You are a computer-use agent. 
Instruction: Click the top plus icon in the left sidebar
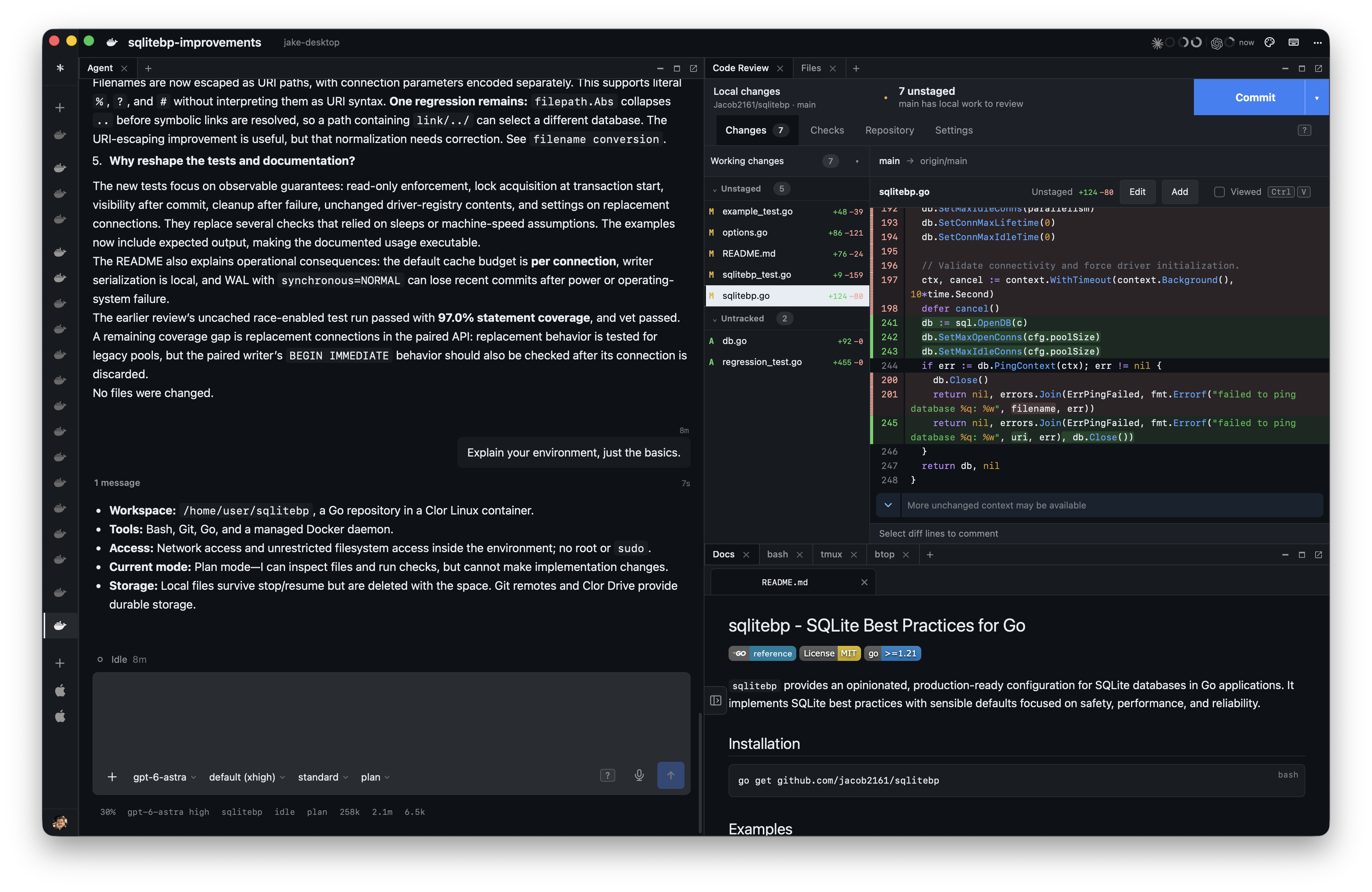point(60,108)
